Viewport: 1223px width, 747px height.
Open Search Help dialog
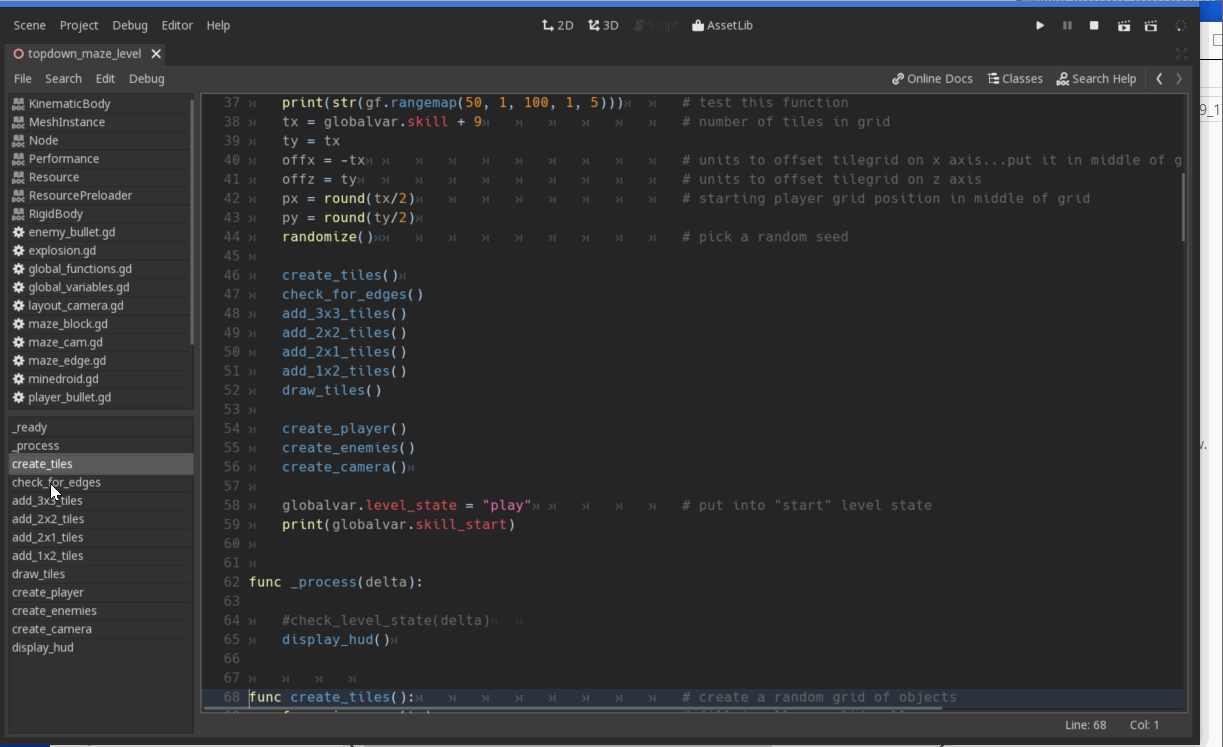1096,78
